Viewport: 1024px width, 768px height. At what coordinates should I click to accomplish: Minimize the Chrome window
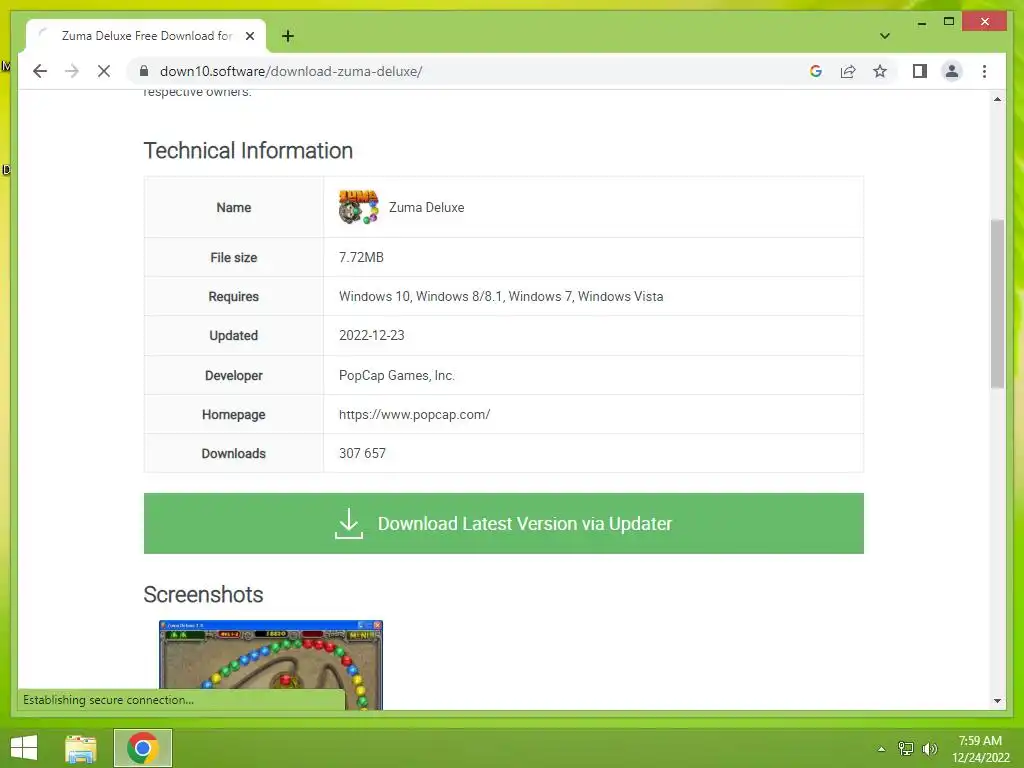(921, 22)
